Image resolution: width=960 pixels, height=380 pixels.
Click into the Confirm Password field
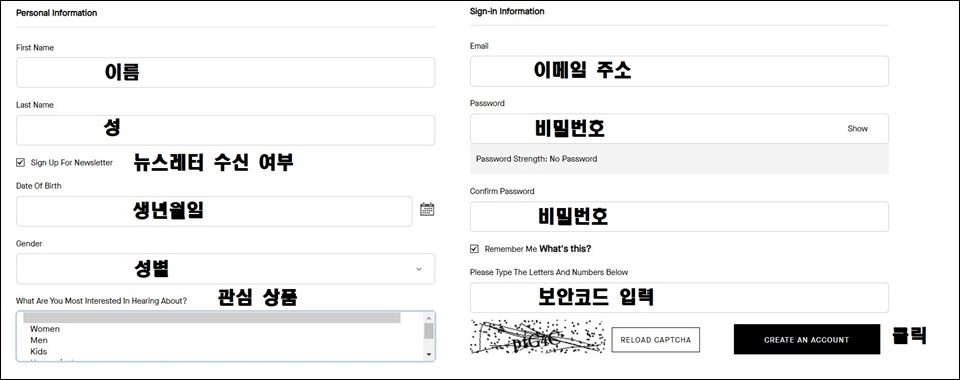679,217
